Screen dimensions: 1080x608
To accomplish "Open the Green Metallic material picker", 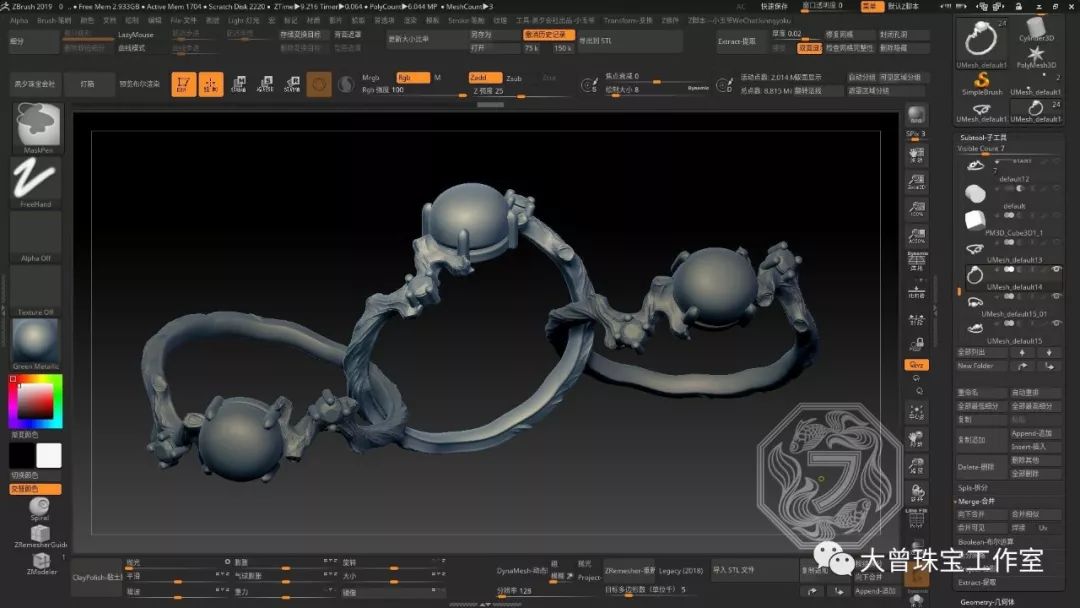I will point(36,344).
